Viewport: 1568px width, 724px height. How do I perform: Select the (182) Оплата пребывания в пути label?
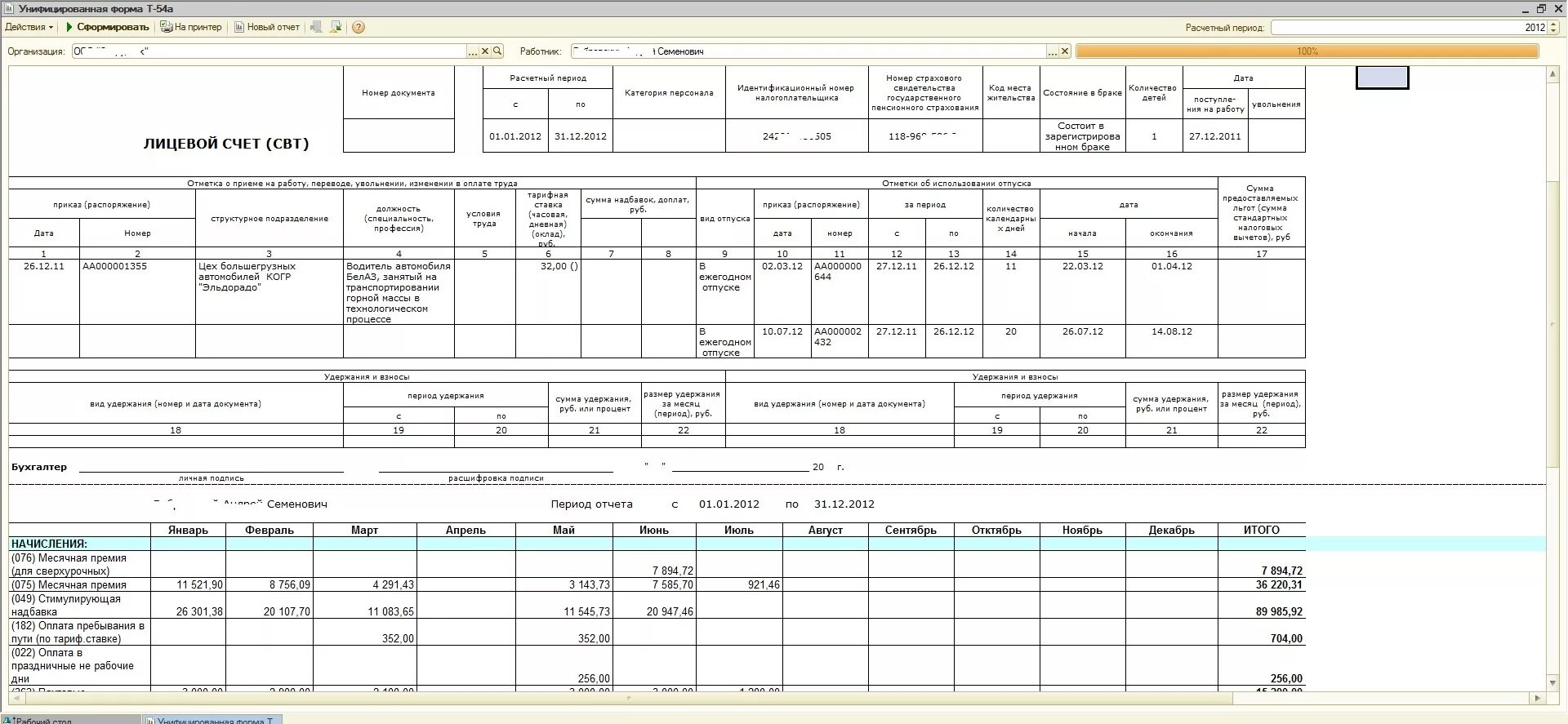pyautogui.click(x=80, y=632)
